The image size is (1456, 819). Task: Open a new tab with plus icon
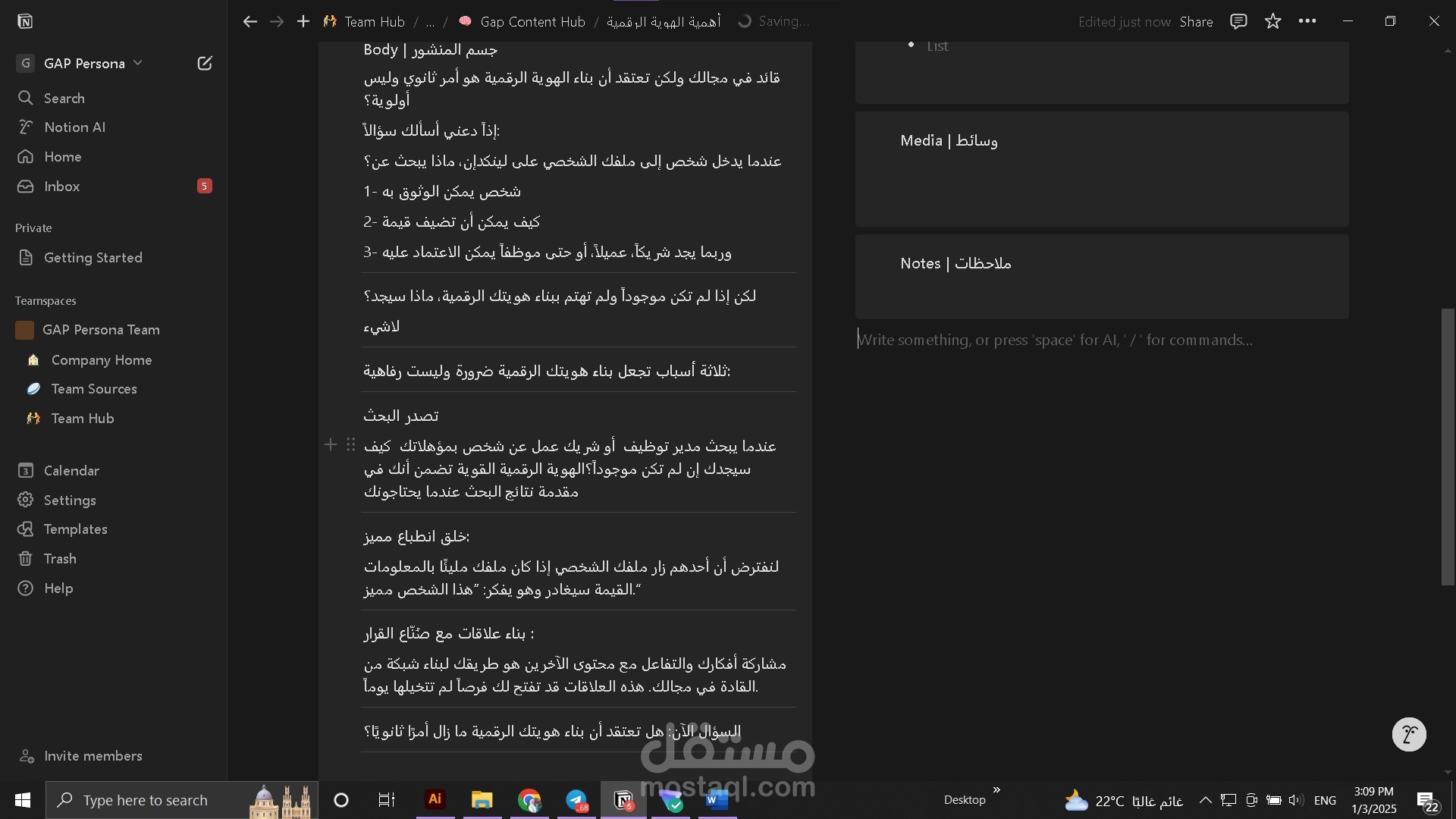303,22
